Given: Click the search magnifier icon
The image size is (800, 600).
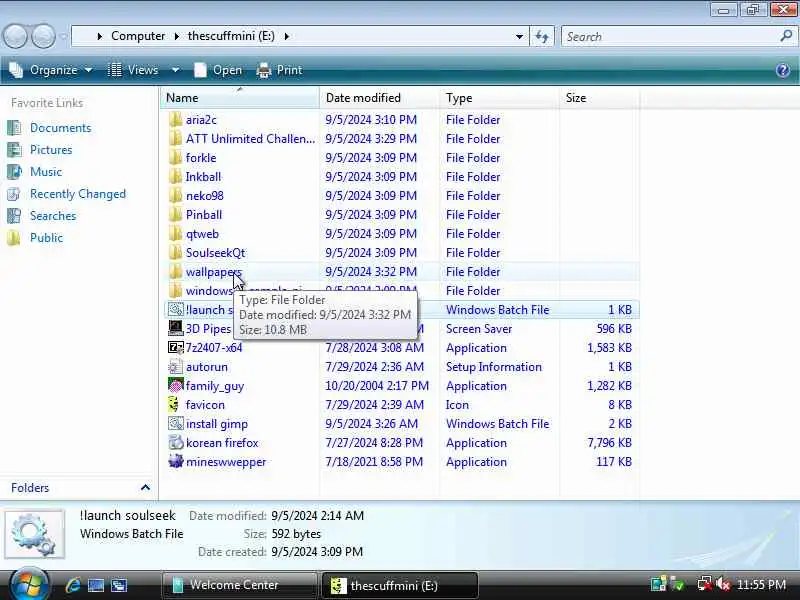Looking at the screenshot, I should pos(786,36).
